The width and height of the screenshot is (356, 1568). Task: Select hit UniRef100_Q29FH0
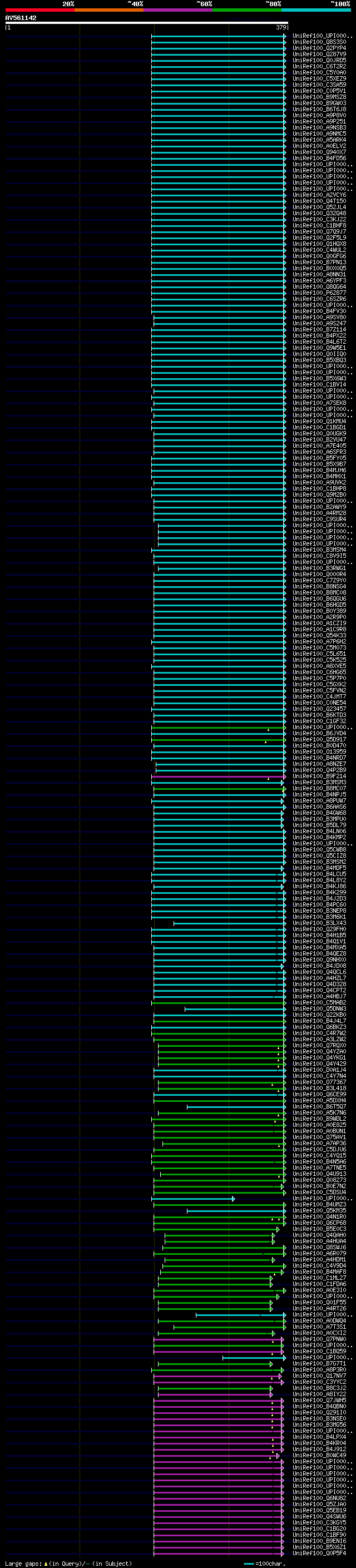tap(319, 929)
